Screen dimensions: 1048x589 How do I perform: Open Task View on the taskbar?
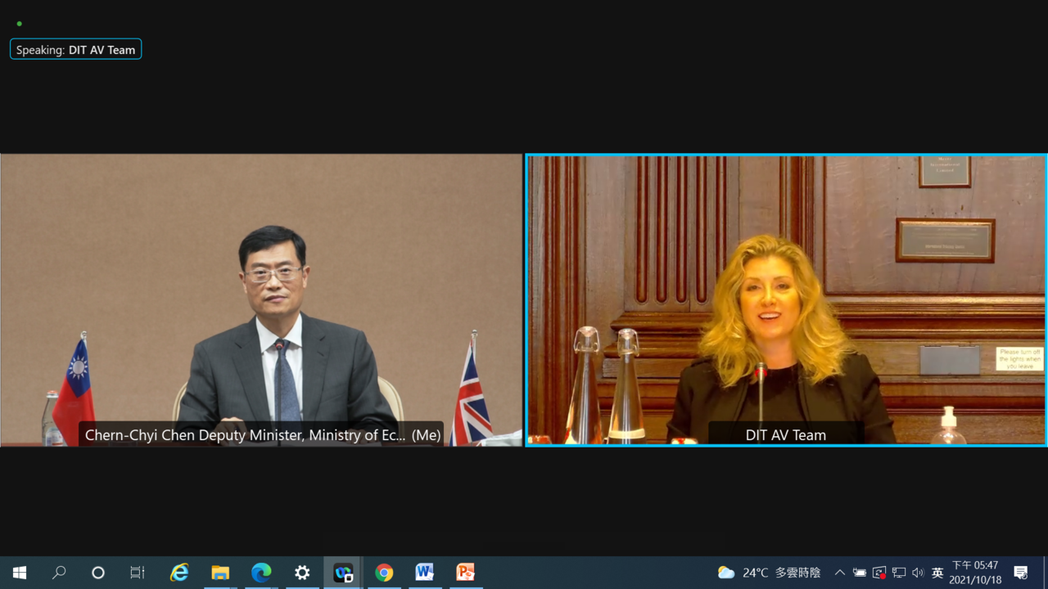[138, 573]
